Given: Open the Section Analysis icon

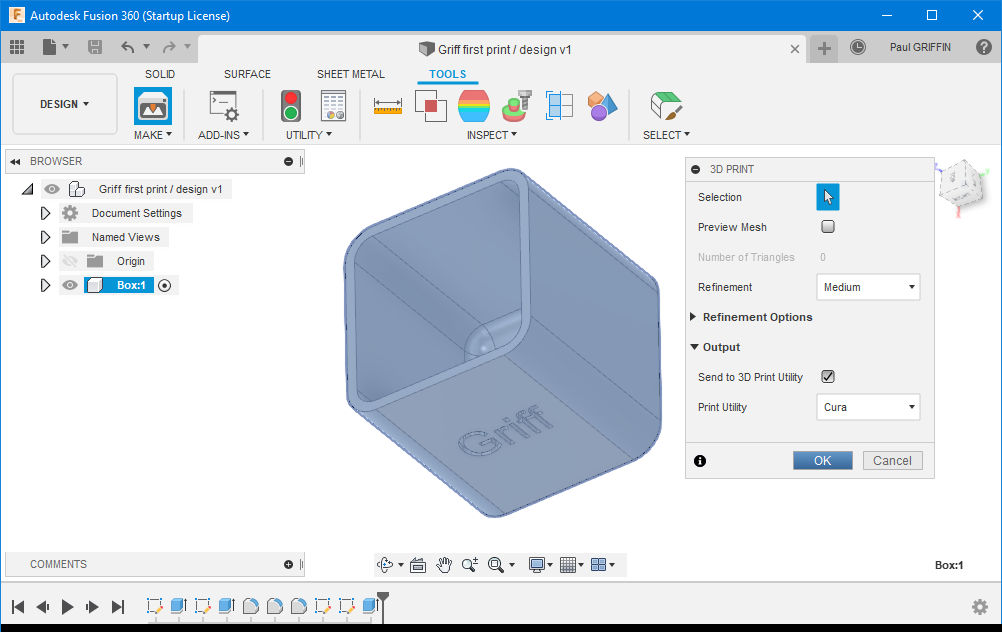Looking at the screenshot, I should [x=559, y=106].
